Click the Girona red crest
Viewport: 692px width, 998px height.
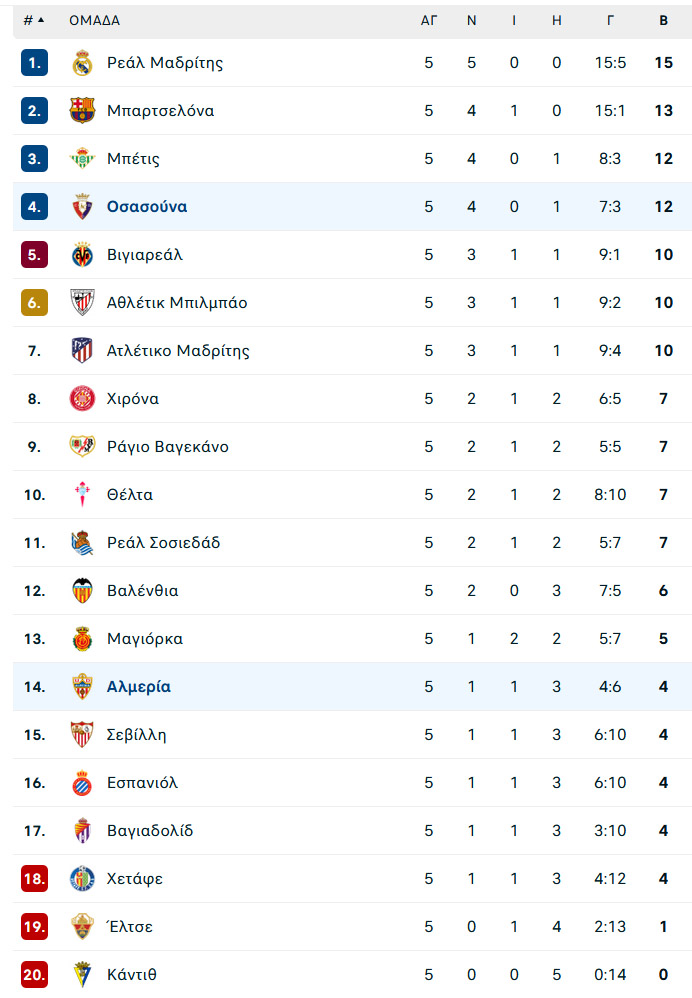click(x=82, y=398)
